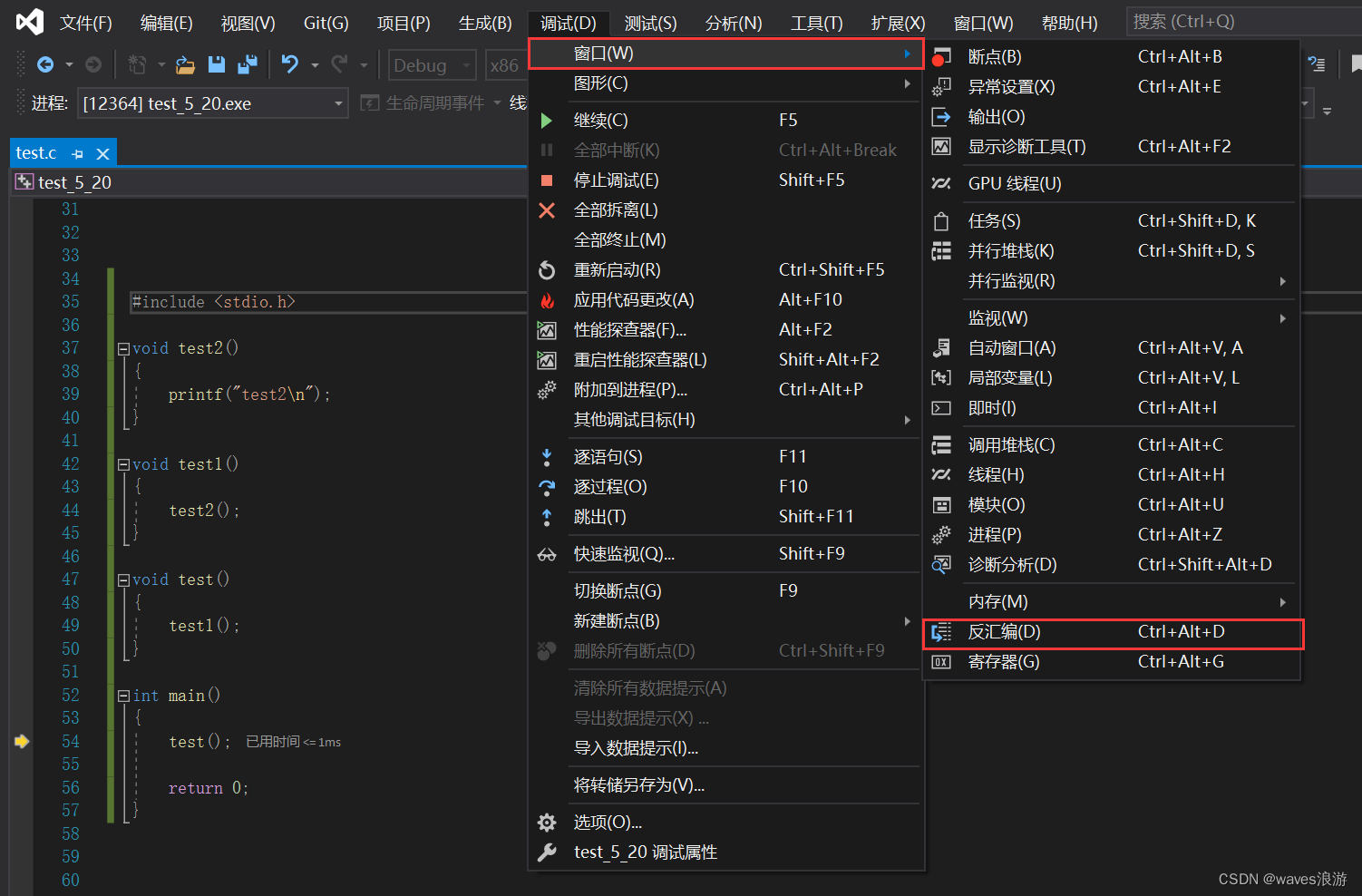This screenshot has width=1362, height=896.
Task: Click the debug properties wrench icon
Action: [x=547, y=852]
